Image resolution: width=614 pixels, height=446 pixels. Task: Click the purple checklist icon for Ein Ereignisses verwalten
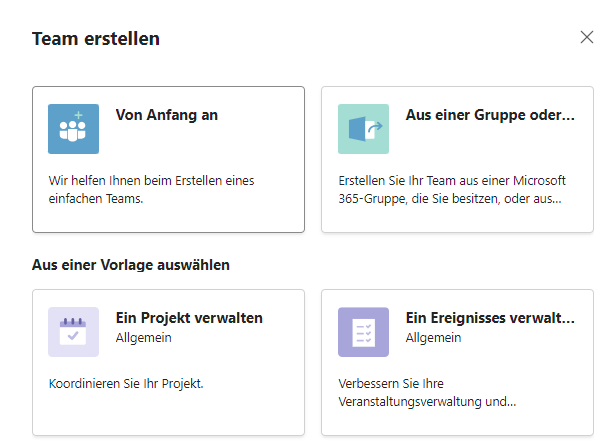coord(363,332)
